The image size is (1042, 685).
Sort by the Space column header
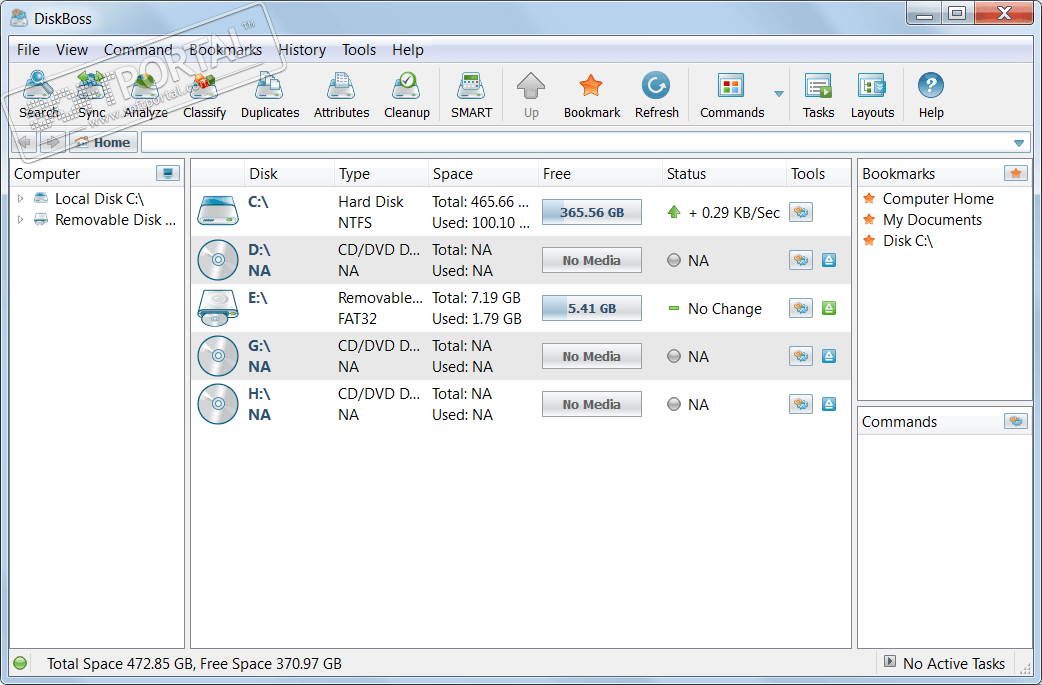(x=483, y=174)
